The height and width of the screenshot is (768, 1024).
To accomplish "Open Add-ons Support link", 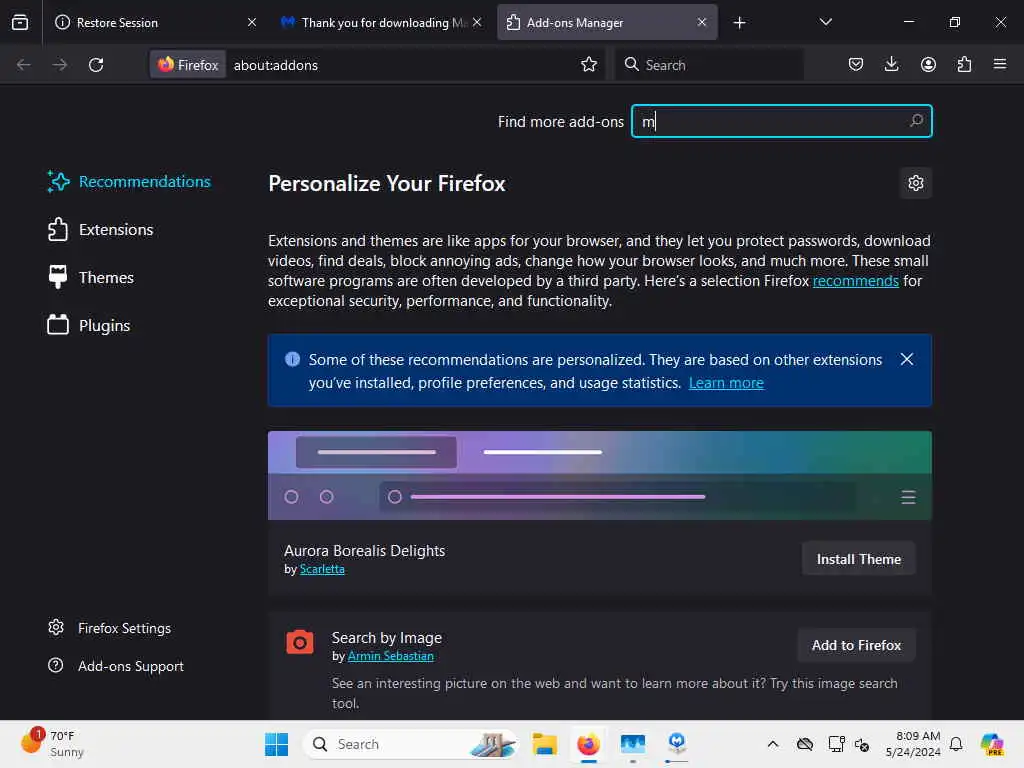I will click(116, 666).
